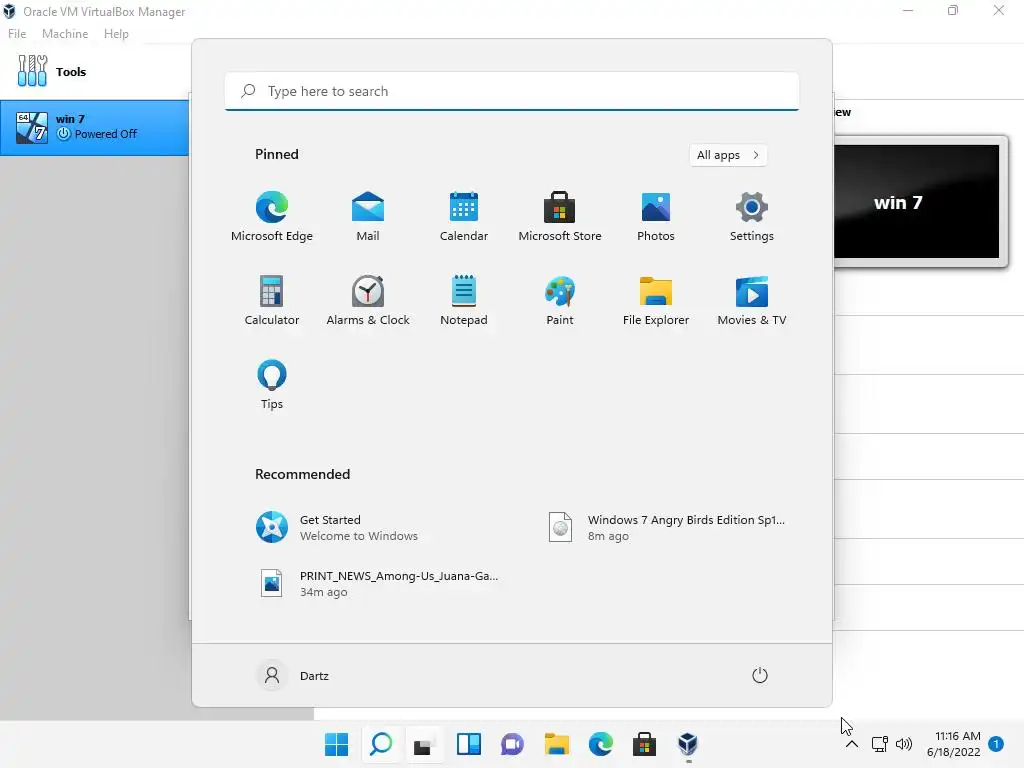
Task: Click the Tools icon in VirtualBox
Action: [x=33, y=71]
